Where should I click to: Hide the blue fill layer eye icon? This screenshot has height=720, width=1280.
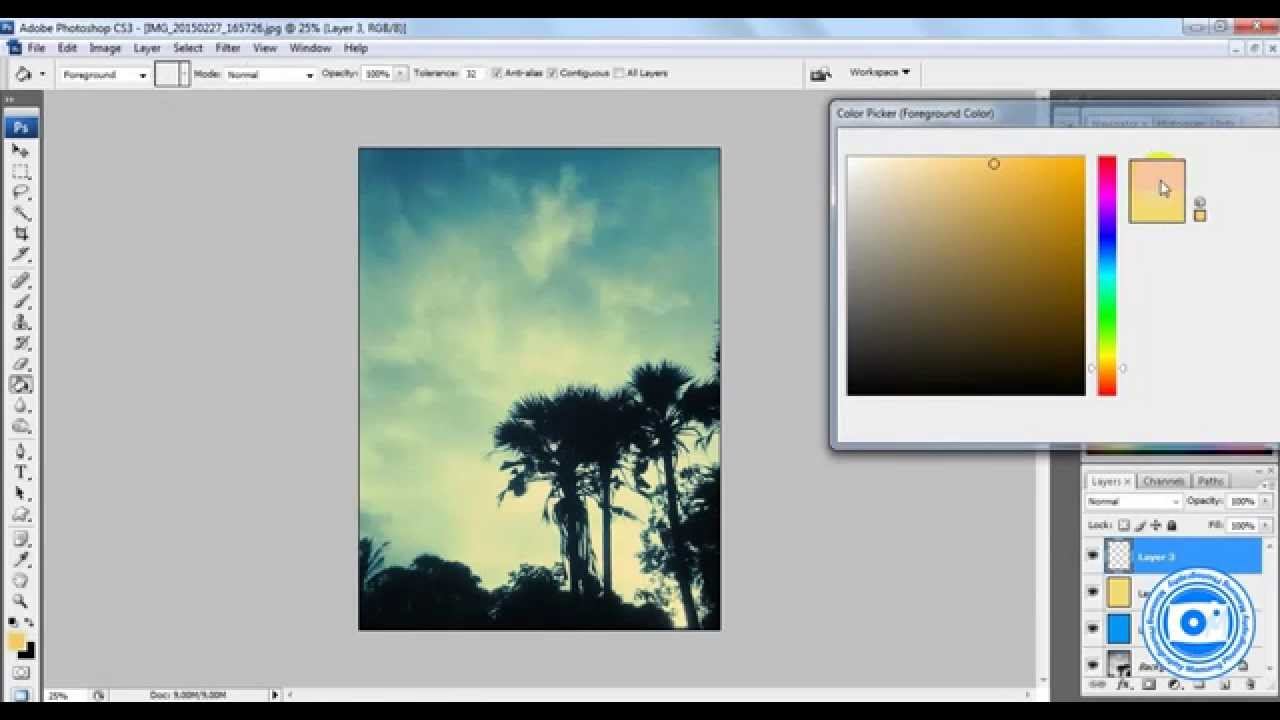pyautogui.click(x=1092, y=628)
